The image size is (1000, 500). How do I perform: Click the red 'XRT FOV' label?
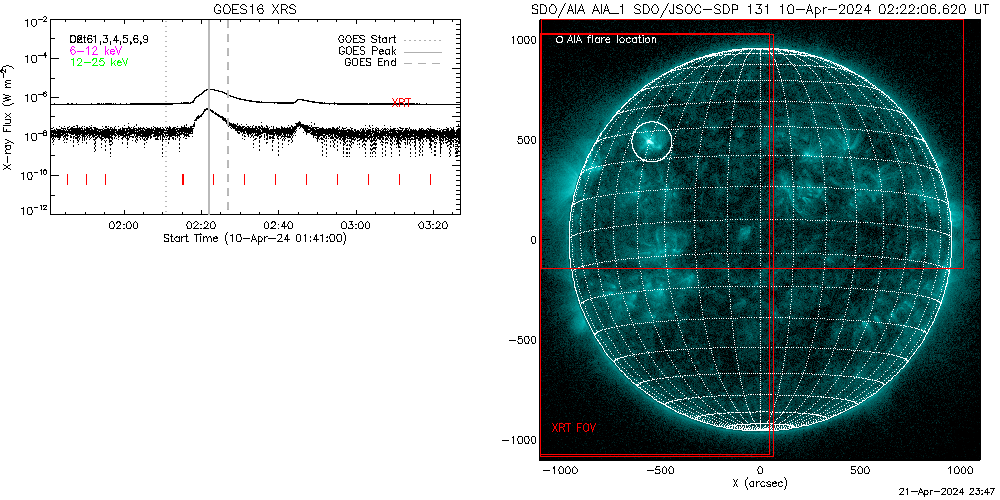(x=574, y=427)
